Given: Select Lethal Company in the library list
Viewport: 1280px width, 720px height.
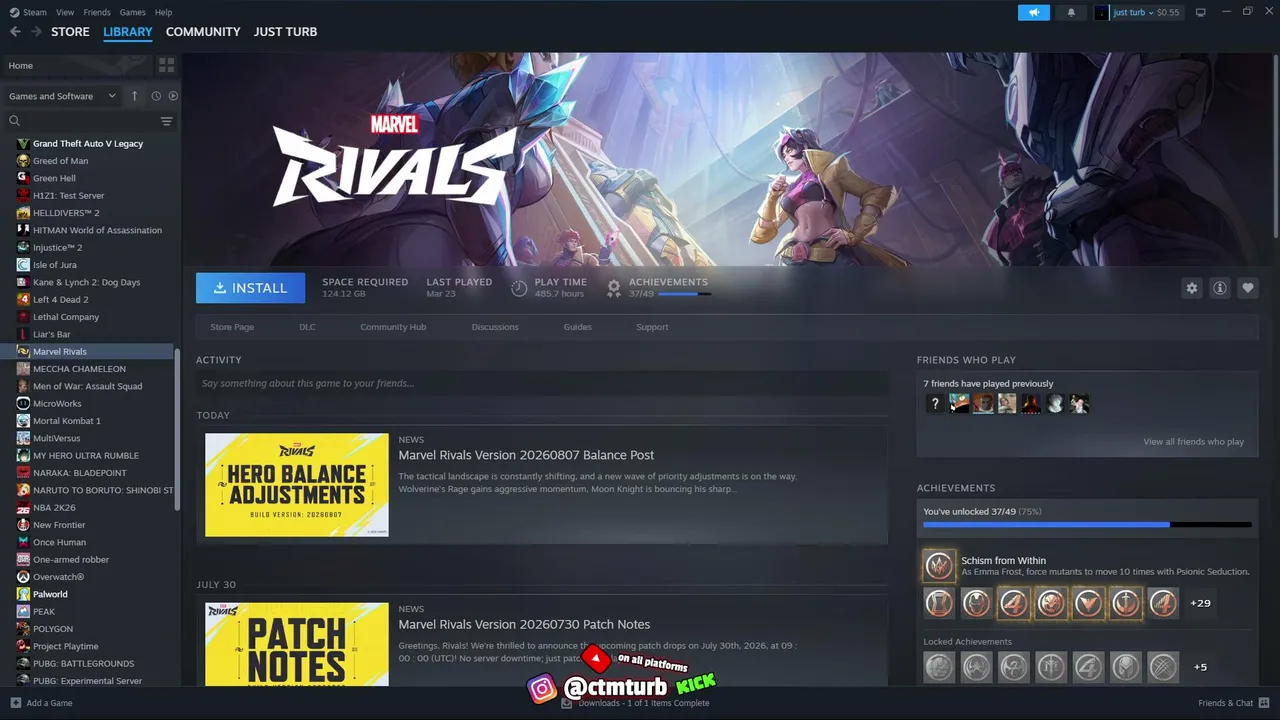Looking at the screenshot, I should click(x=66, y=317).
